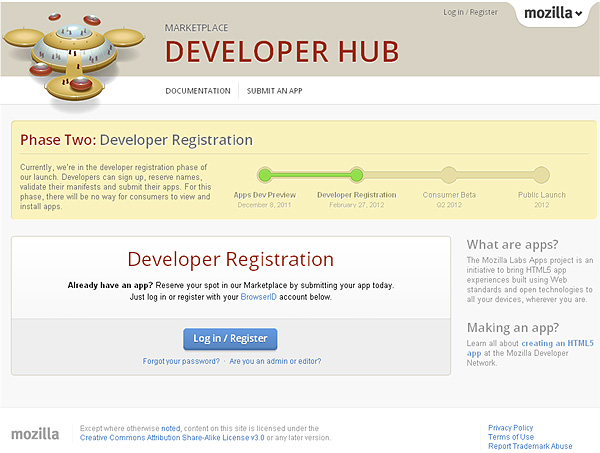Open the BrowserID link

point(258,297)
